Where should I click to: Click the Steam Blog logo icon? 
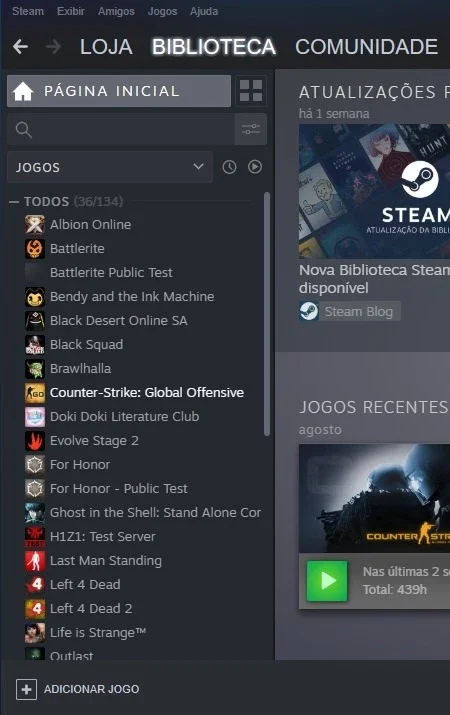click(x=309, y=311)
